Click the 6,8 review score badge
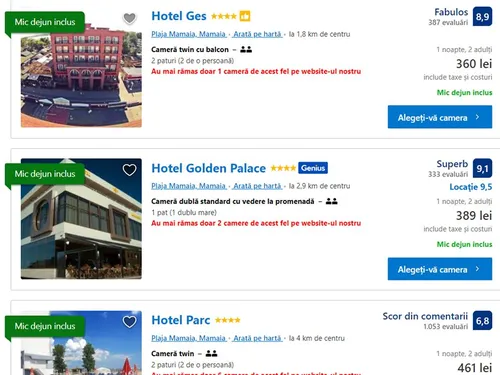This screenshot has height=375, width=500. pos(482,321)
